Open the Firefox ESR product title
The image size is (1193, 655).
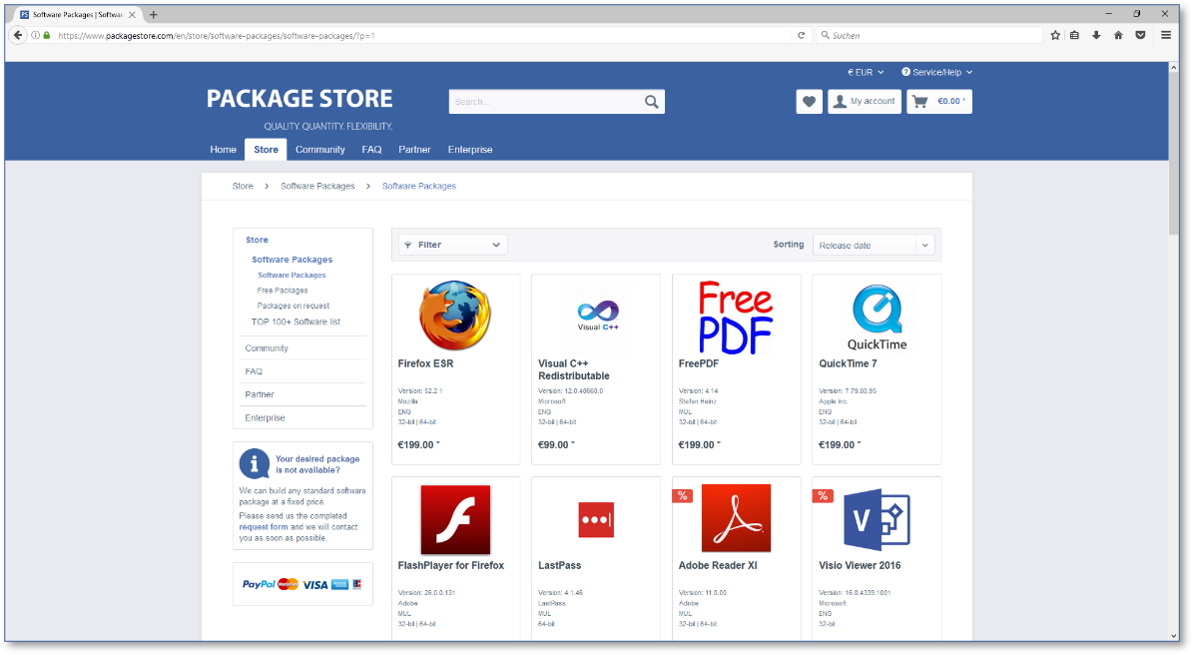pos(425,364)
